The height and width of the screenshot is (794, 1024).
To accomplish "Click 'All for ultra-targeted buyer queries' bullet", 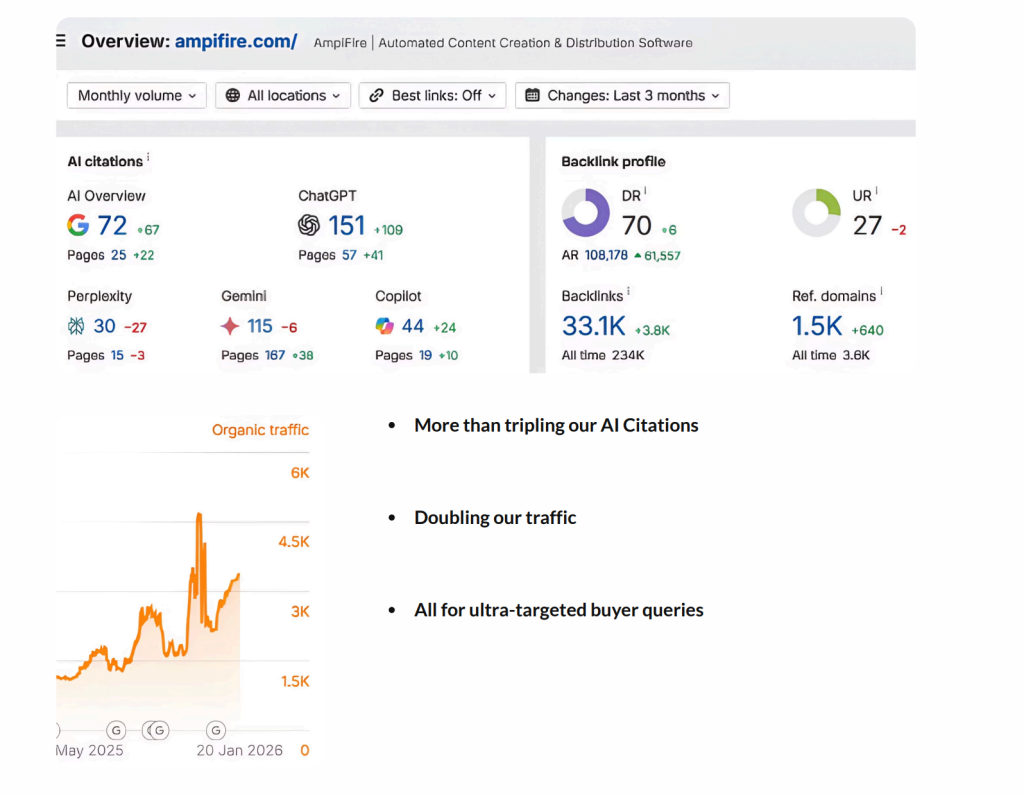I will tap(558, 610).
